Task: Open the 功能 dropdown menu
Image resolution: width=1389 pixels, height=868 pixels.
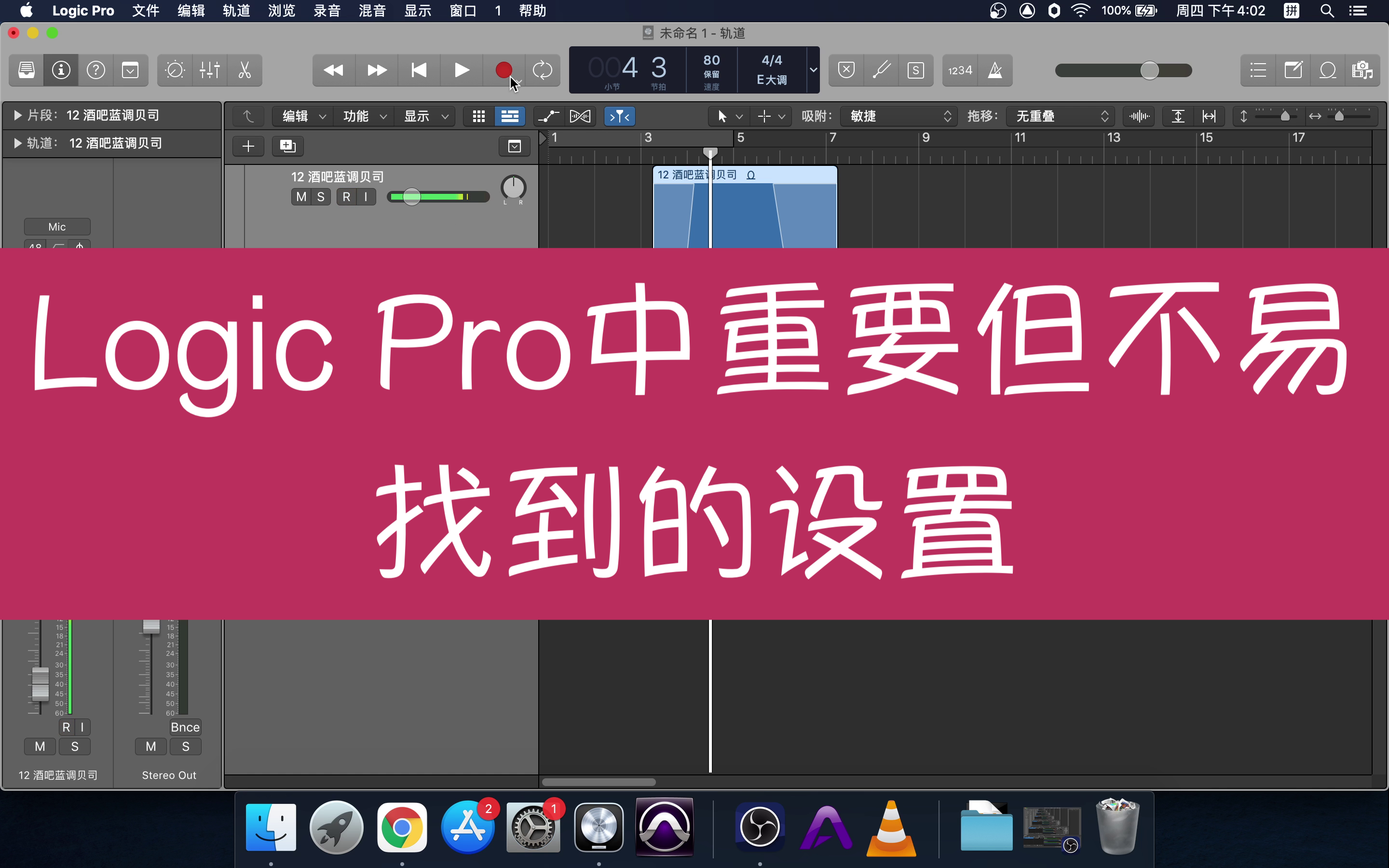Action: click(x=364, y=116)
